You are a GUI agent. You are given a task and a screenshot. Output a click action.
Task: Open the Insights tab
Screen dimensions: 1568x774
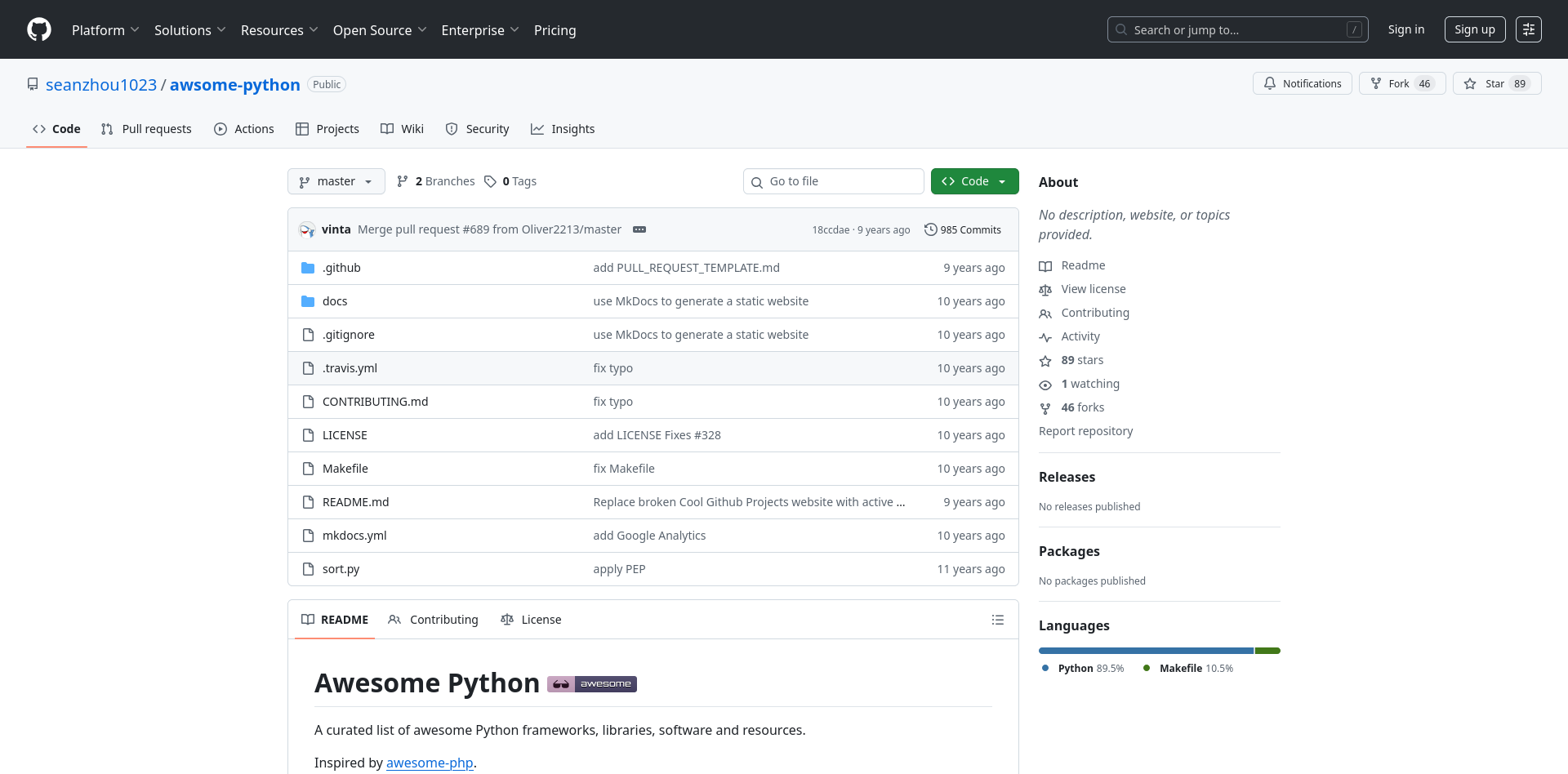tap(563, 129)
